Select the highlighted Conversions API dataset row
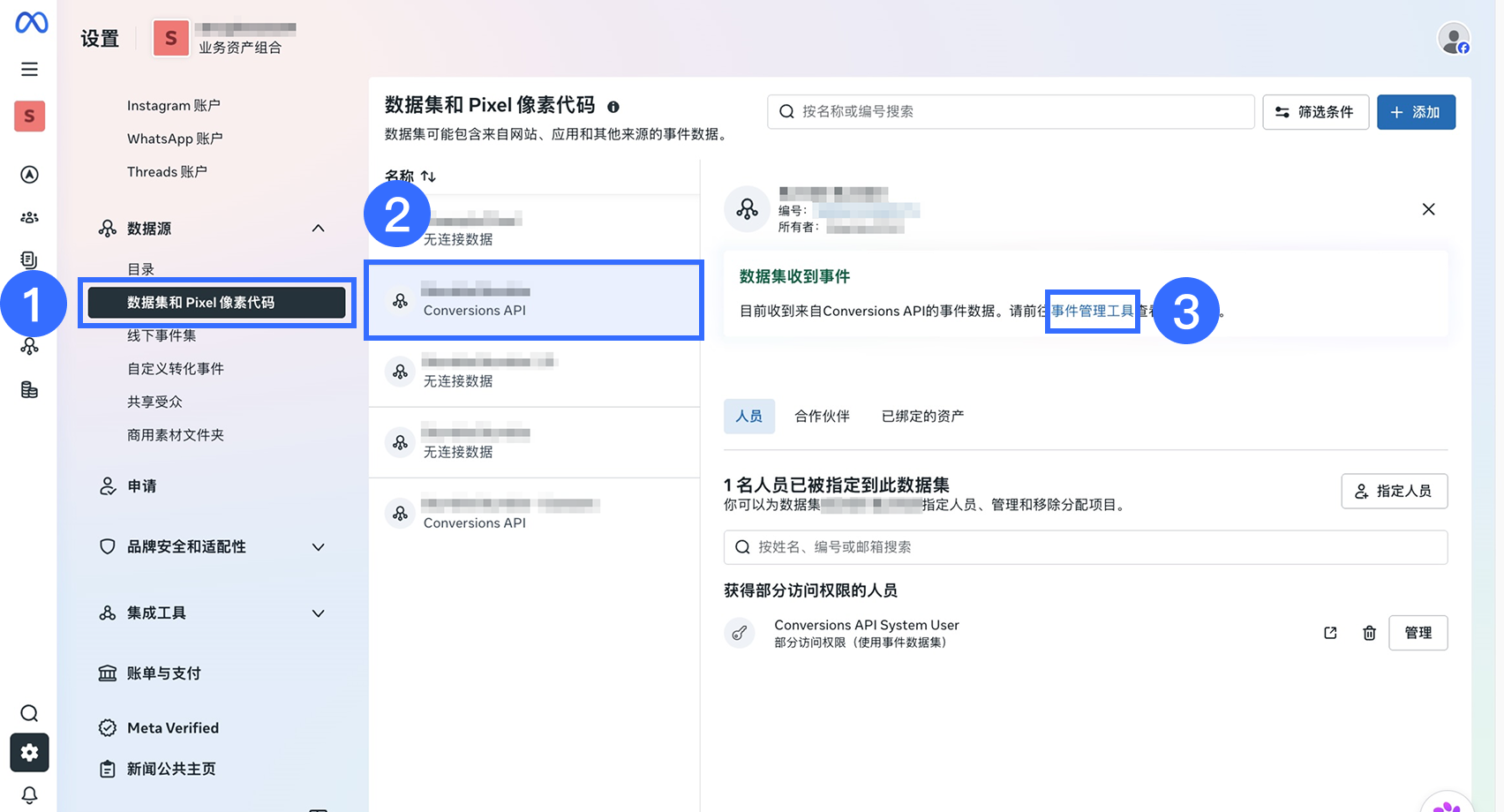 (x=534, y=300)
